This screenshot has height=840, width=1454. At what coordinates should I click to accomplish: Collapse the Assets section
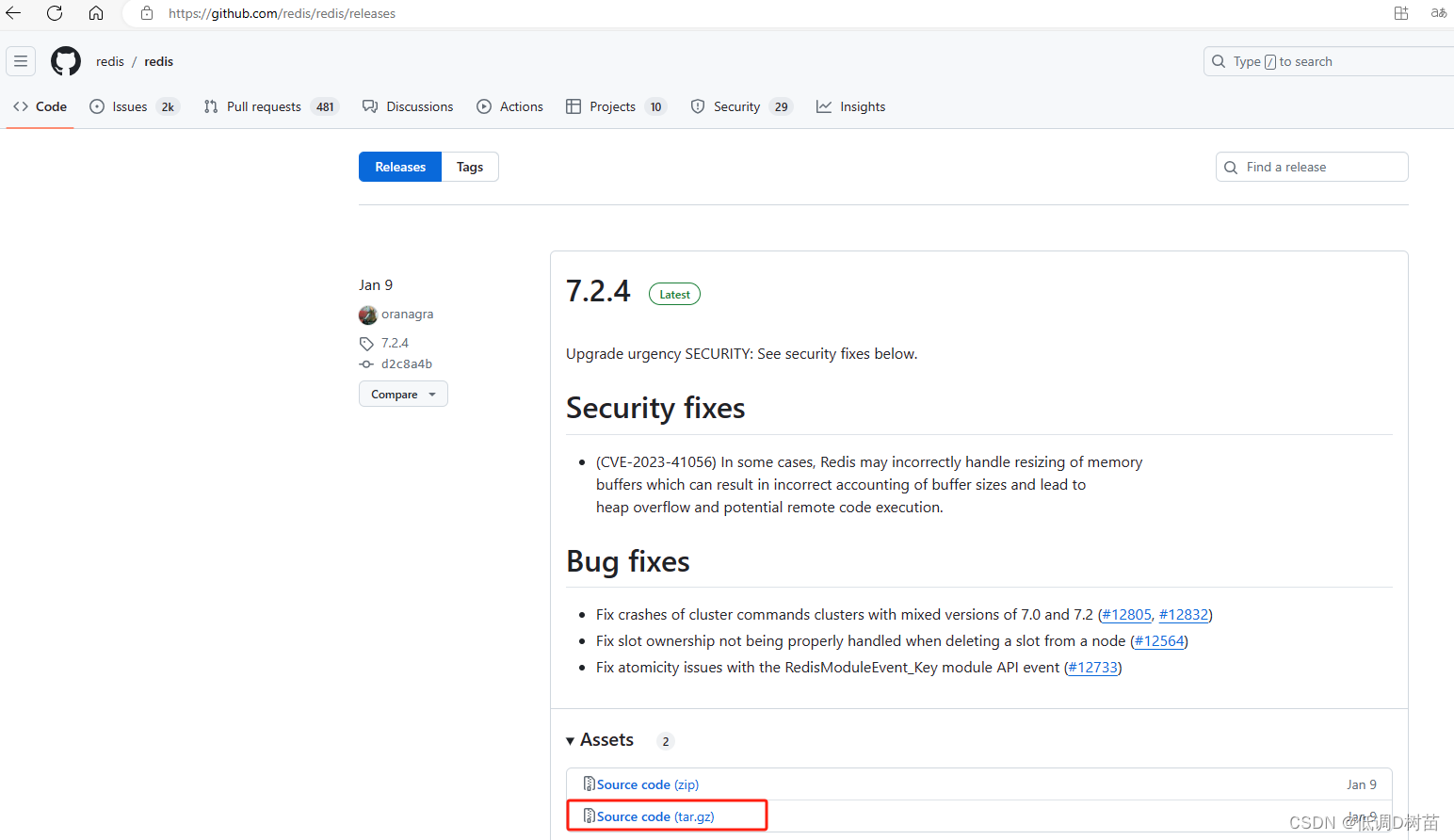[600, 740]
